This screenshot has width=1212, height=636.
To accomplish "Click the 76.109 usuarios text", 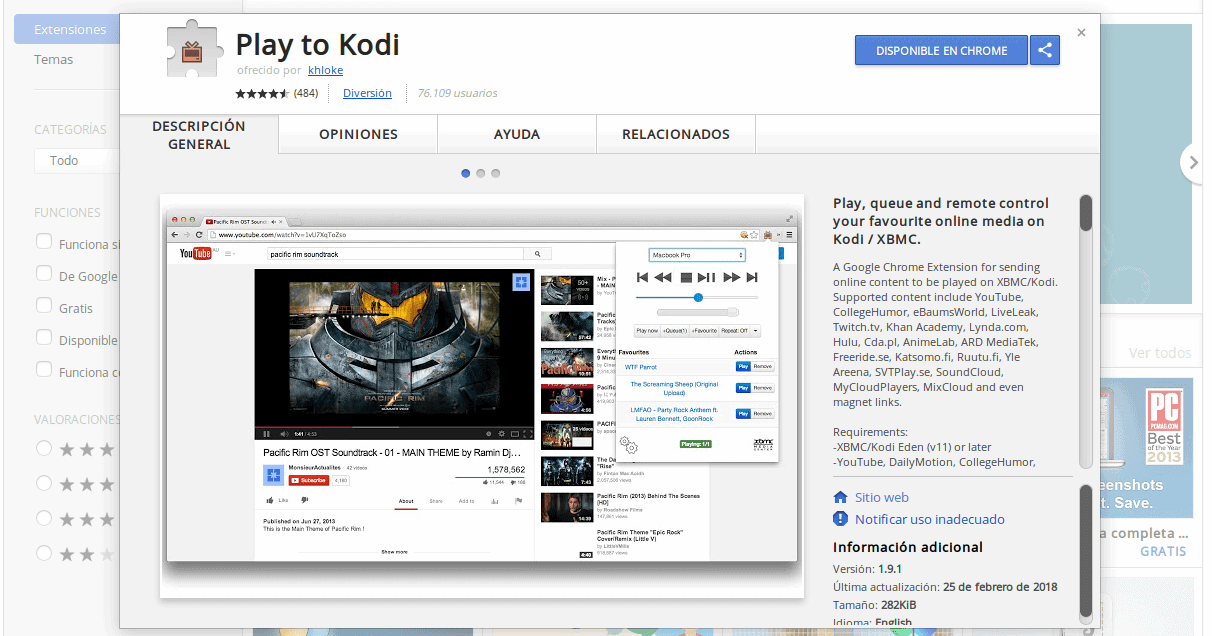I will click(457, 93).
